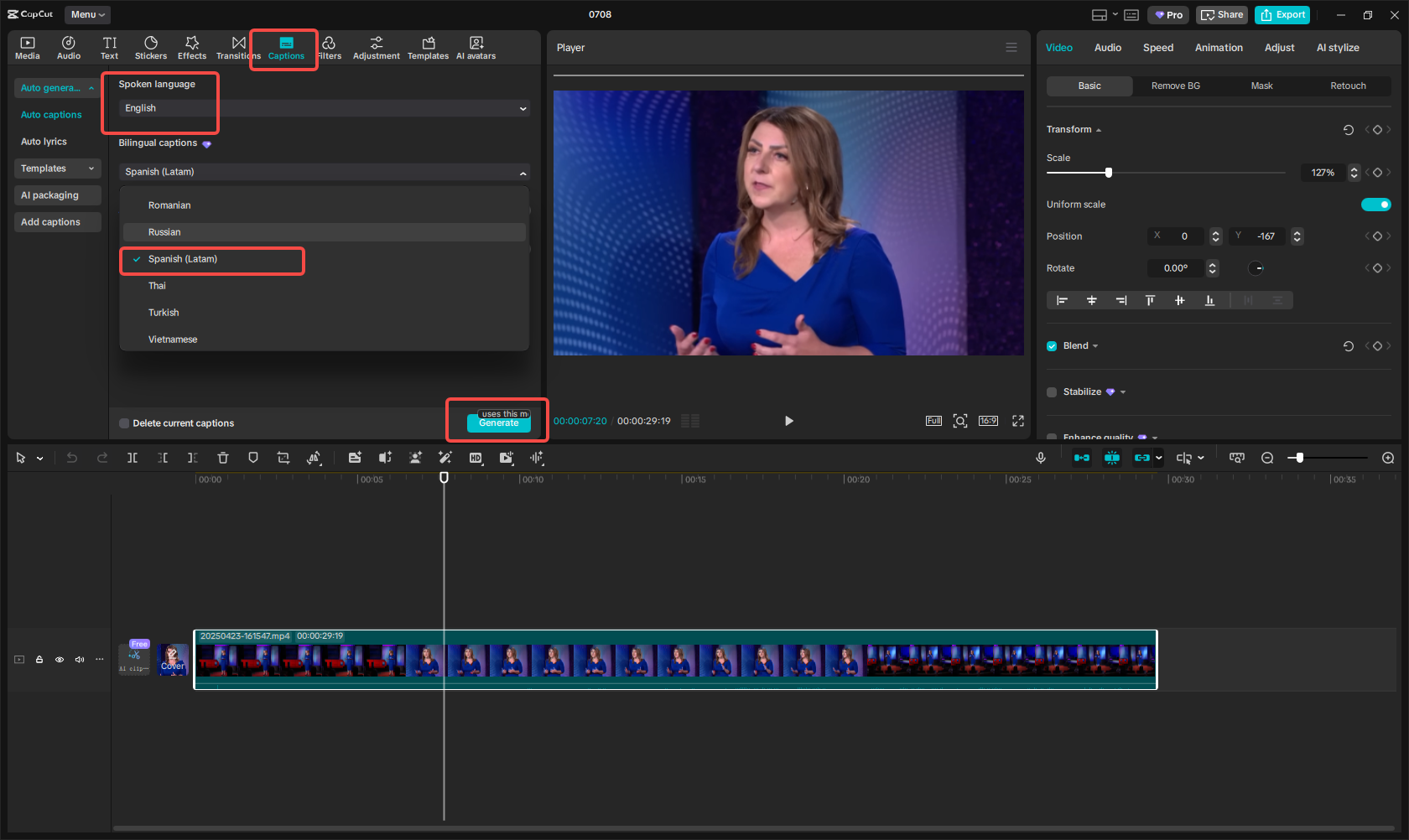Play the video preview
Viewport: 1409px width, 840px height.
click(788, 421)
